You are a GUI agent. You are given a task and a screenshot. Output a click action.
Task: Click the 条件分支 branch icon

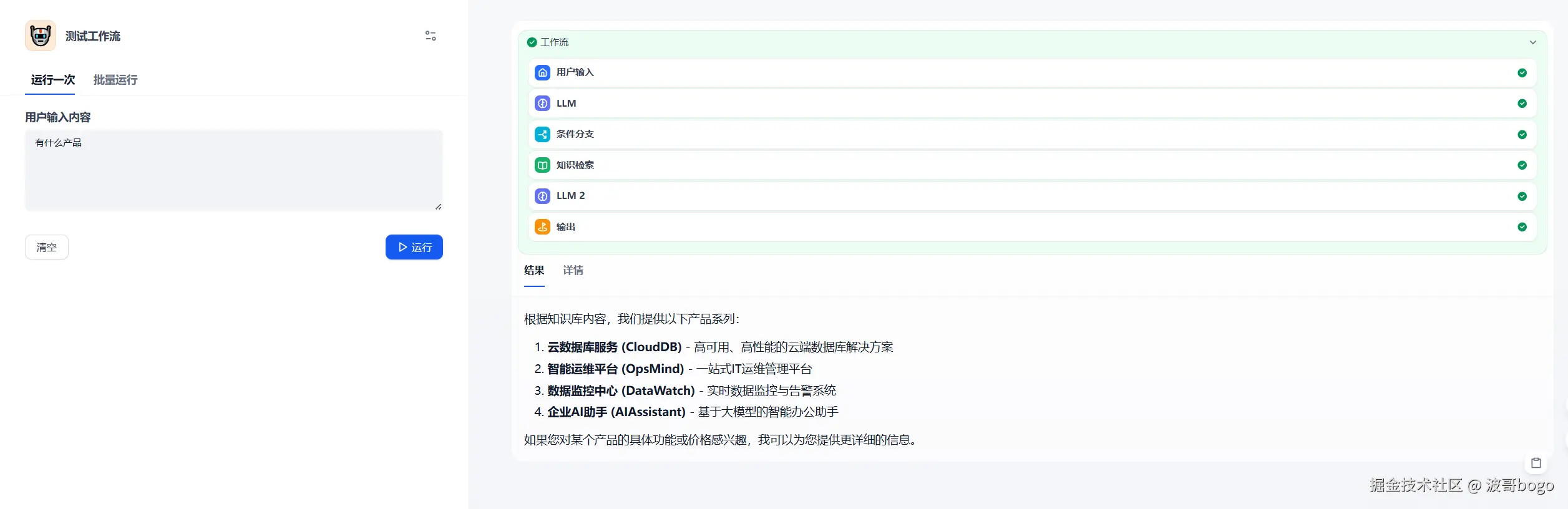pyautogui.click(x=543, y=134)
